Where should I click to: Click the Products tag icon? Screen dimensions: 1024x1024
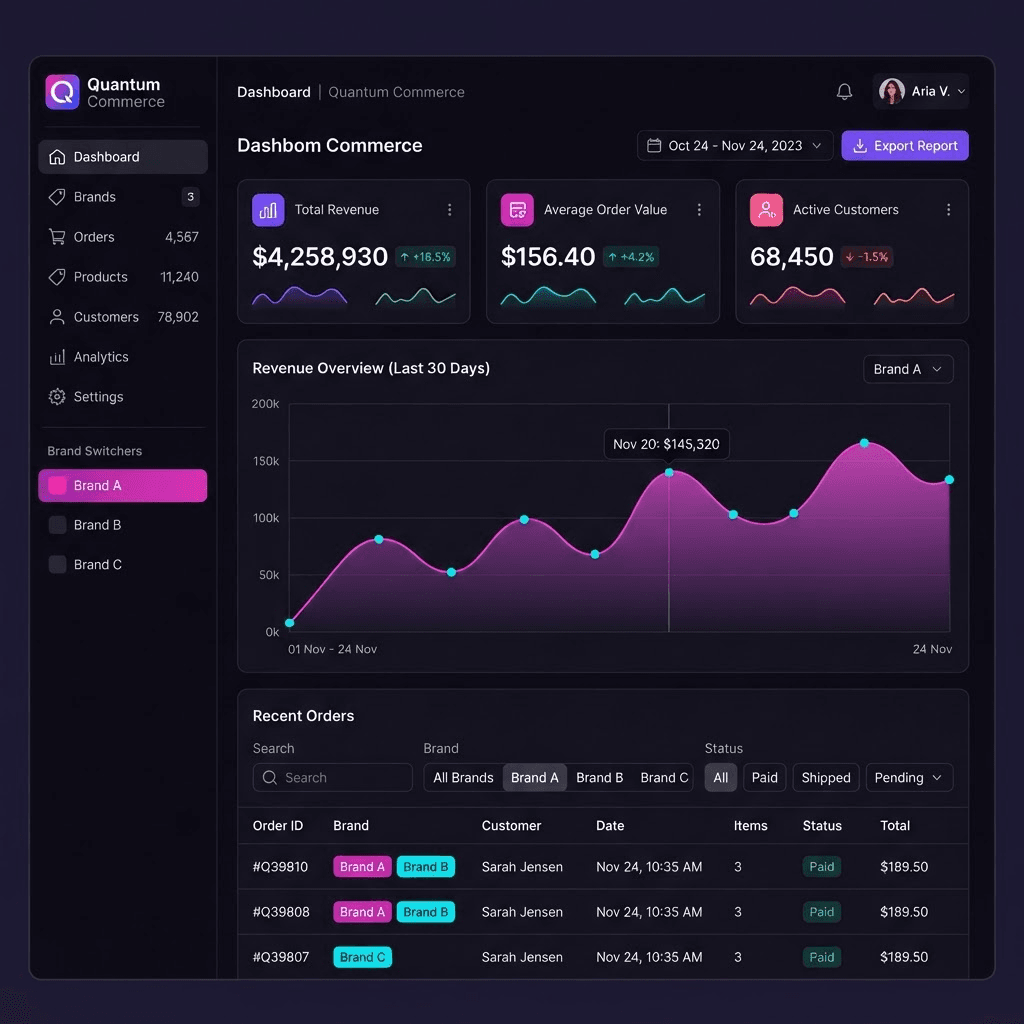pos(57,277)
